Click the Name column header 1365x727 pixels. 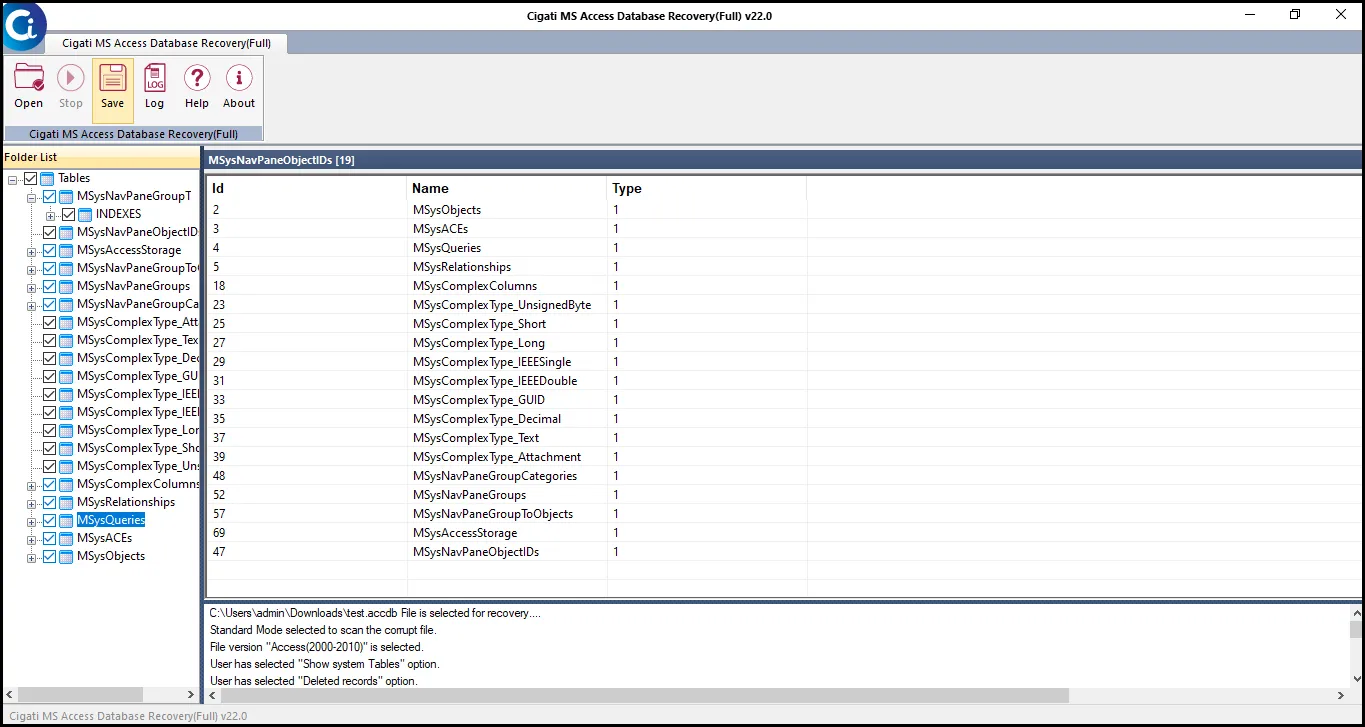[507, 188]
